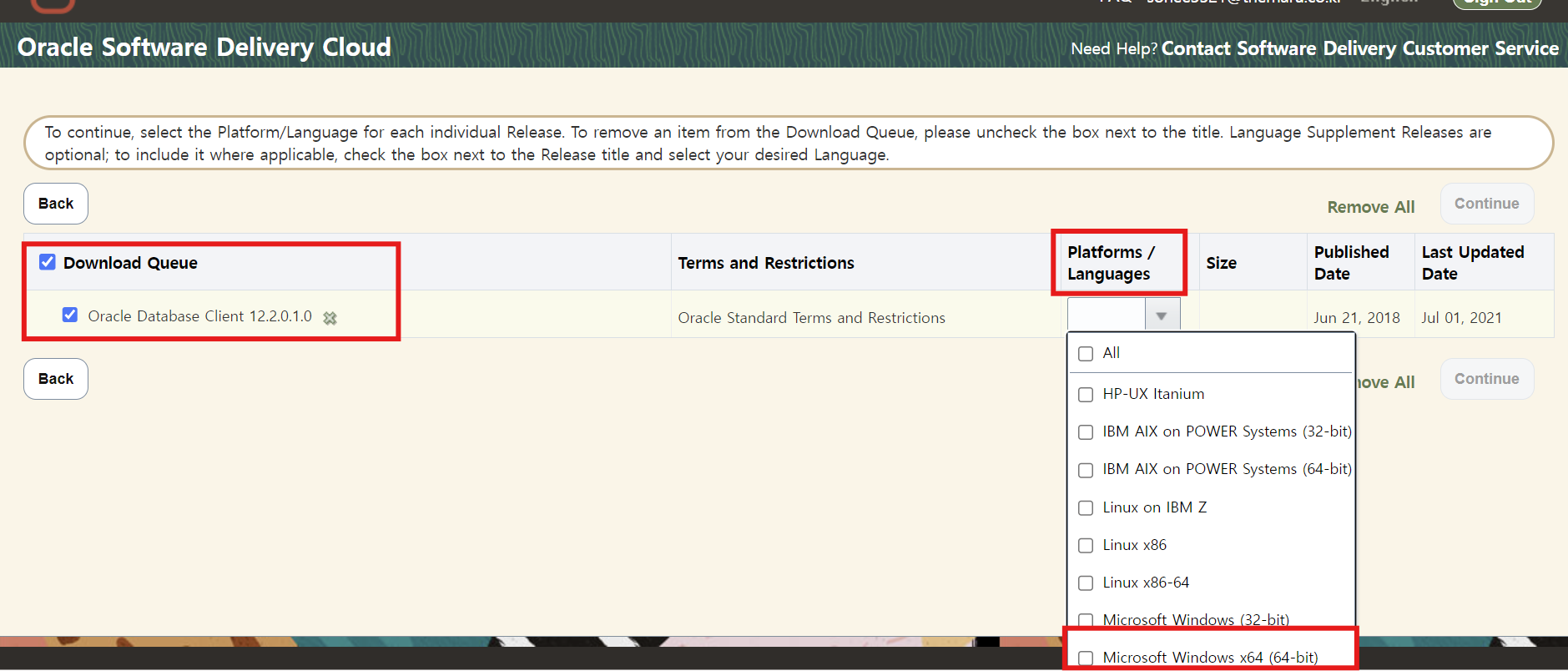Click the Oracle Database Client 12.2.0.1.0 title
Image resolution: width=1568 pixels, height=671 pixels.
coord(199,316)
